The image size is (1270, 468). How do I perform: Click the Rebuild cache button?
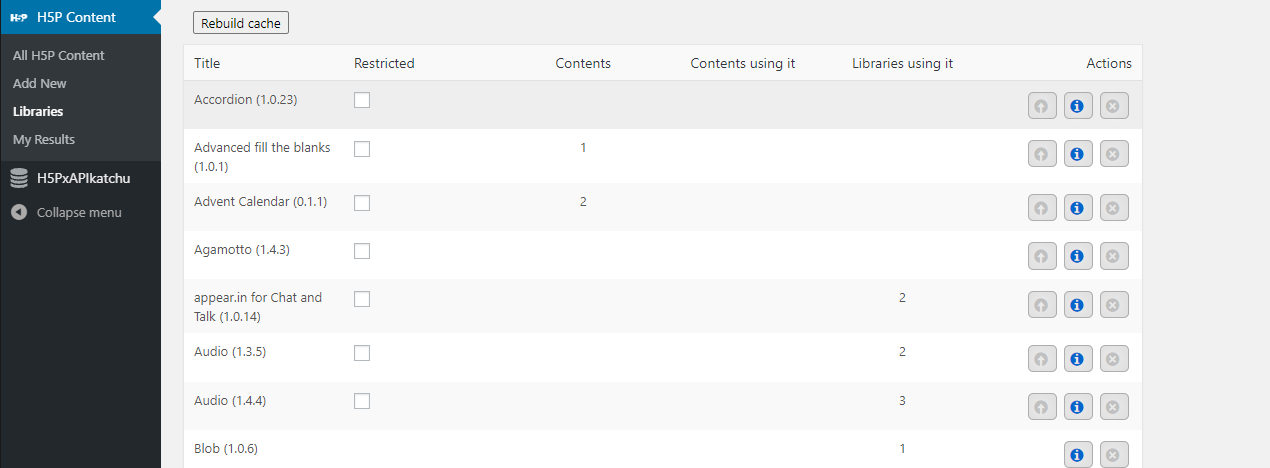click(241, 23)
